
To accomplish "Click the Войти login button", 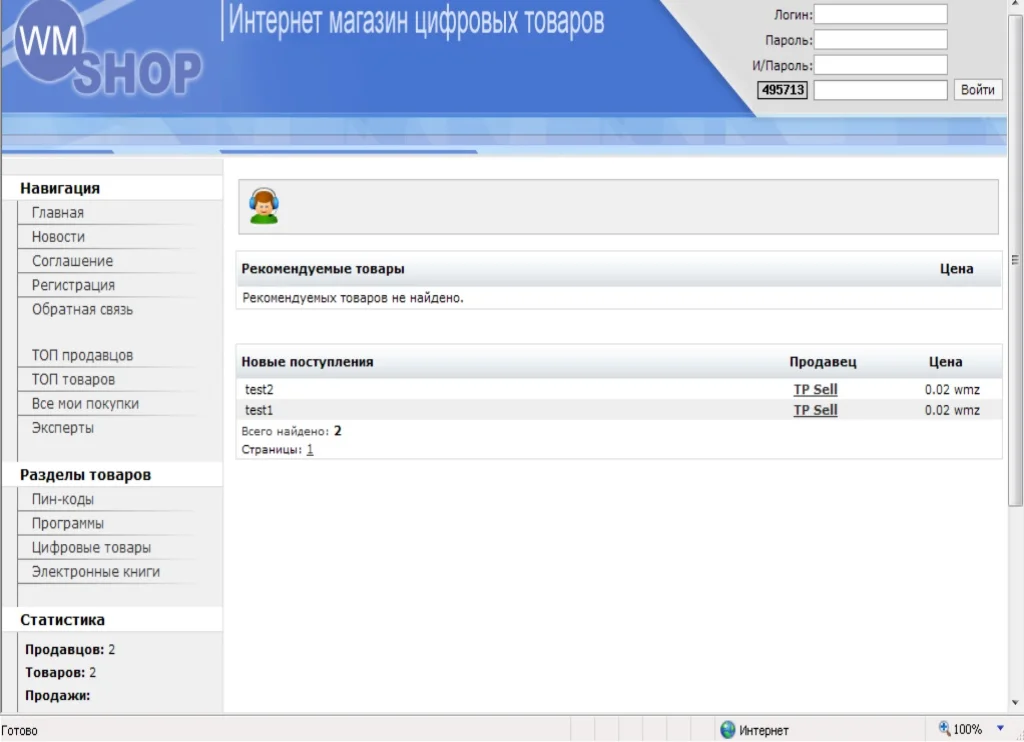I will pyautogui.click(x=977, y=90).
